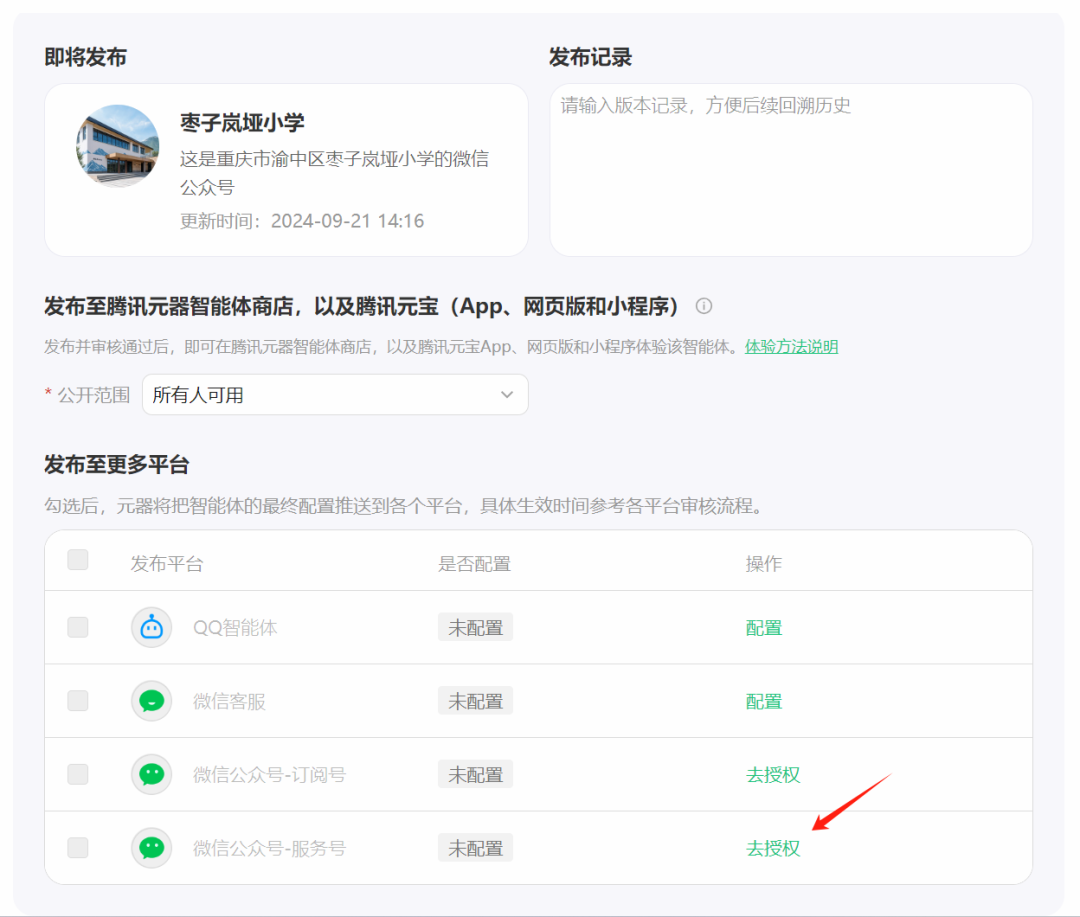This screenshot has height=917, width=1080.
Task: Open 体验方法说明 link
Action: pos(790,346)
